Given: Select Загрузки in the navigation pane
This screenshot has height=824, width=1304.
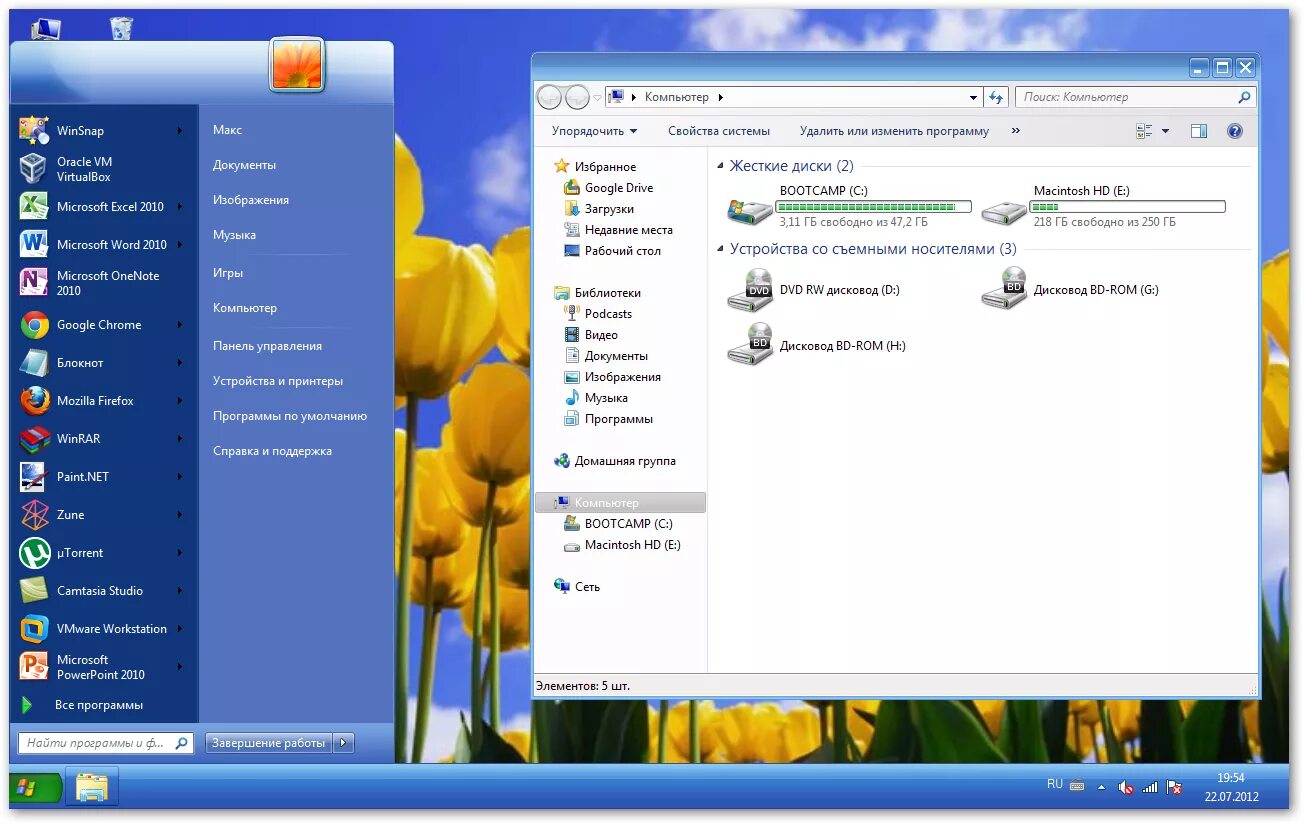Looking at the screenshot, I should tap(609, 209).
